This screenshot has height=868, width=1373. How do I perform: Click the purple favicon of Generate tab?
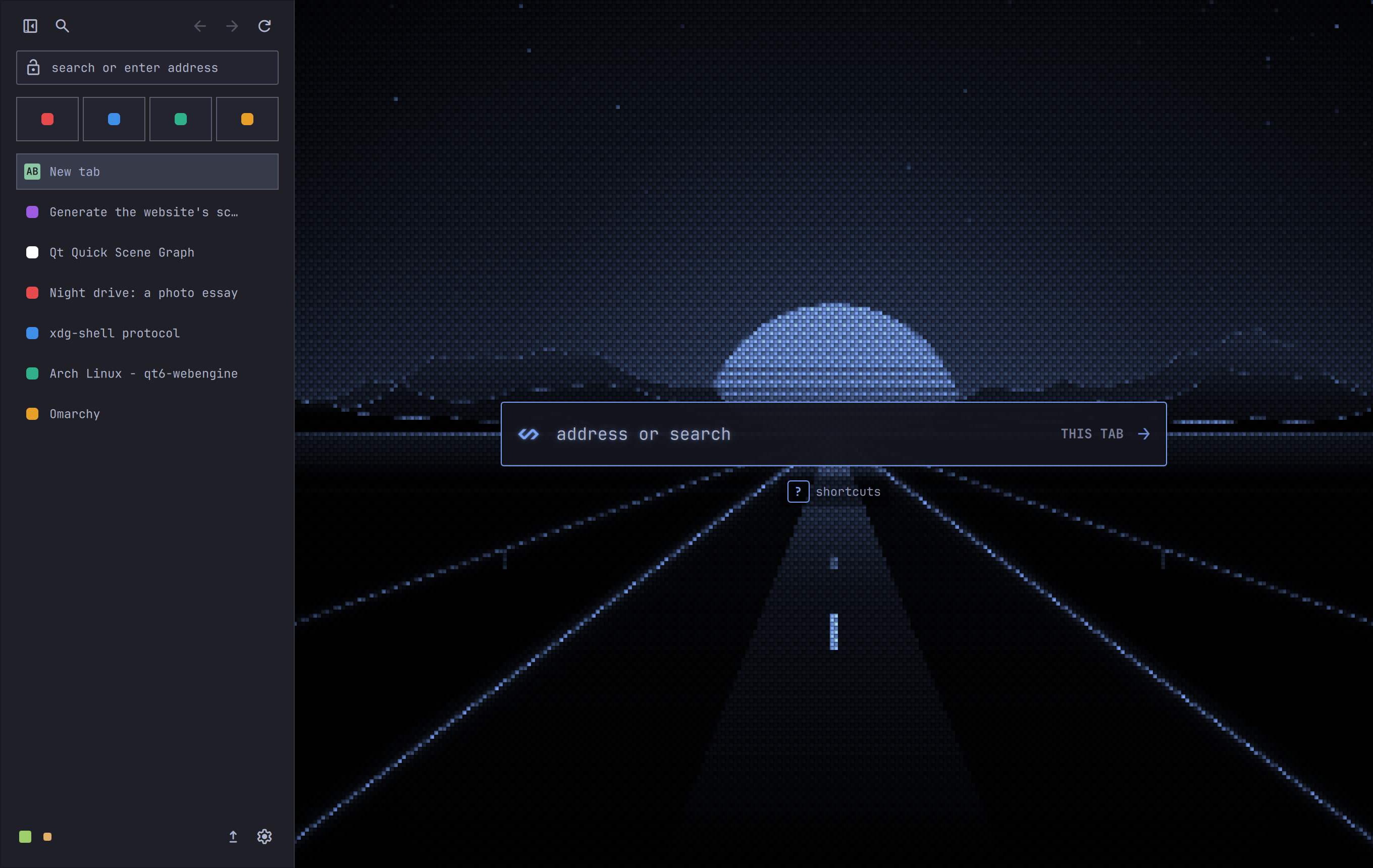click(x=32, y=212)
